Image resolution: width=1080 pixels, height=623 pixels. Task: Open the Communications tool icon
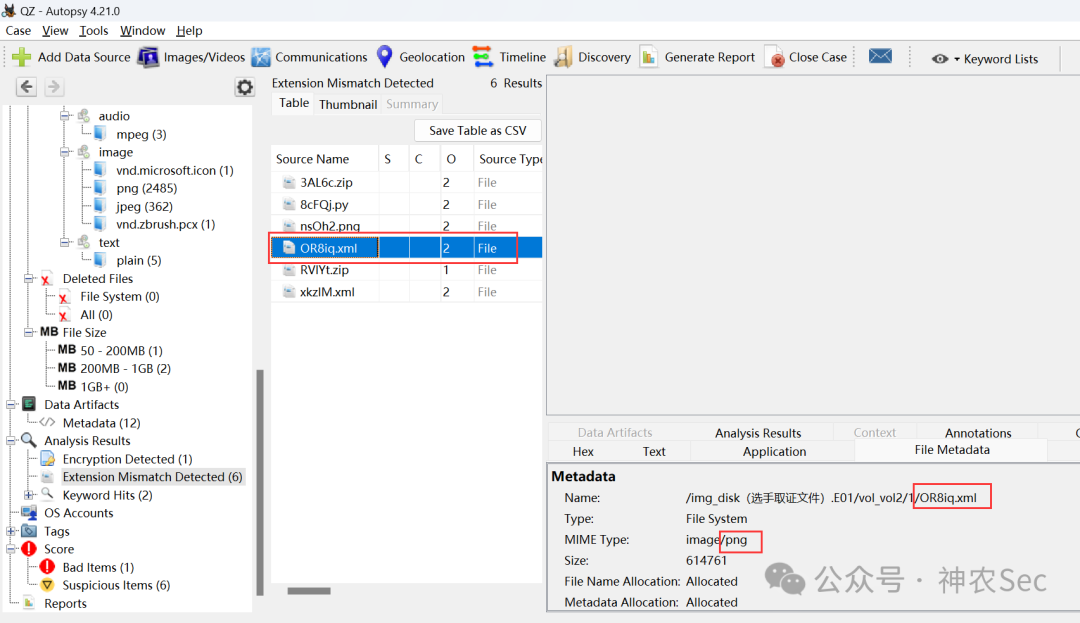tap(260, 57)
